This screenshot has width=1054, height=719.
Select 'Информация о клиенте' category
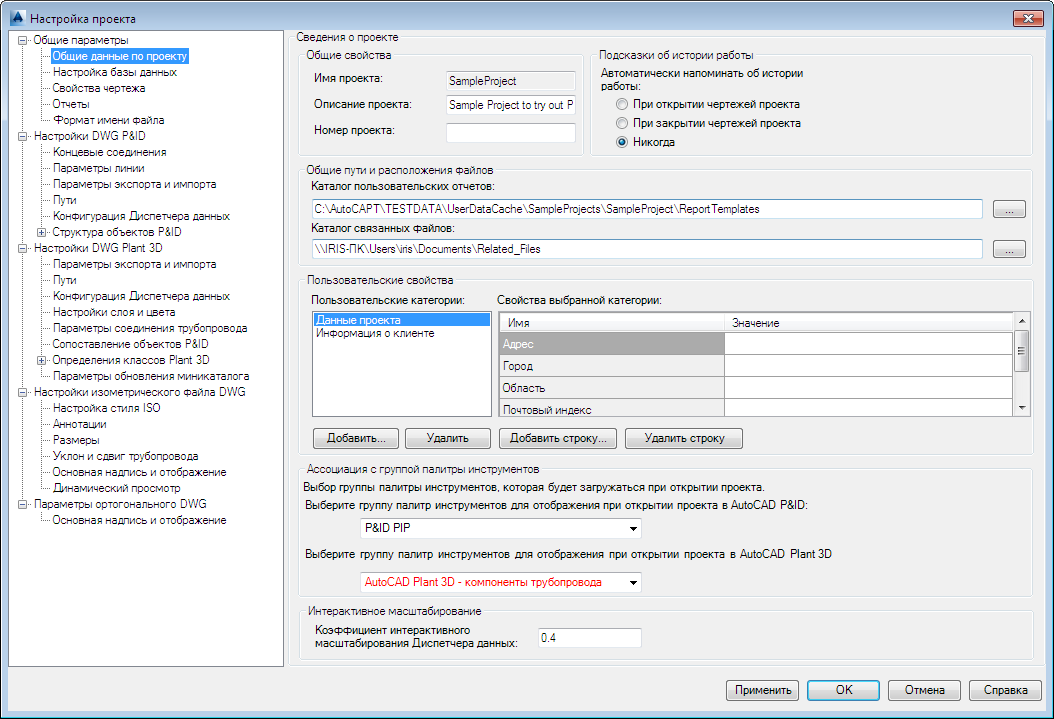pyautogui.click(x=375, y=333)
